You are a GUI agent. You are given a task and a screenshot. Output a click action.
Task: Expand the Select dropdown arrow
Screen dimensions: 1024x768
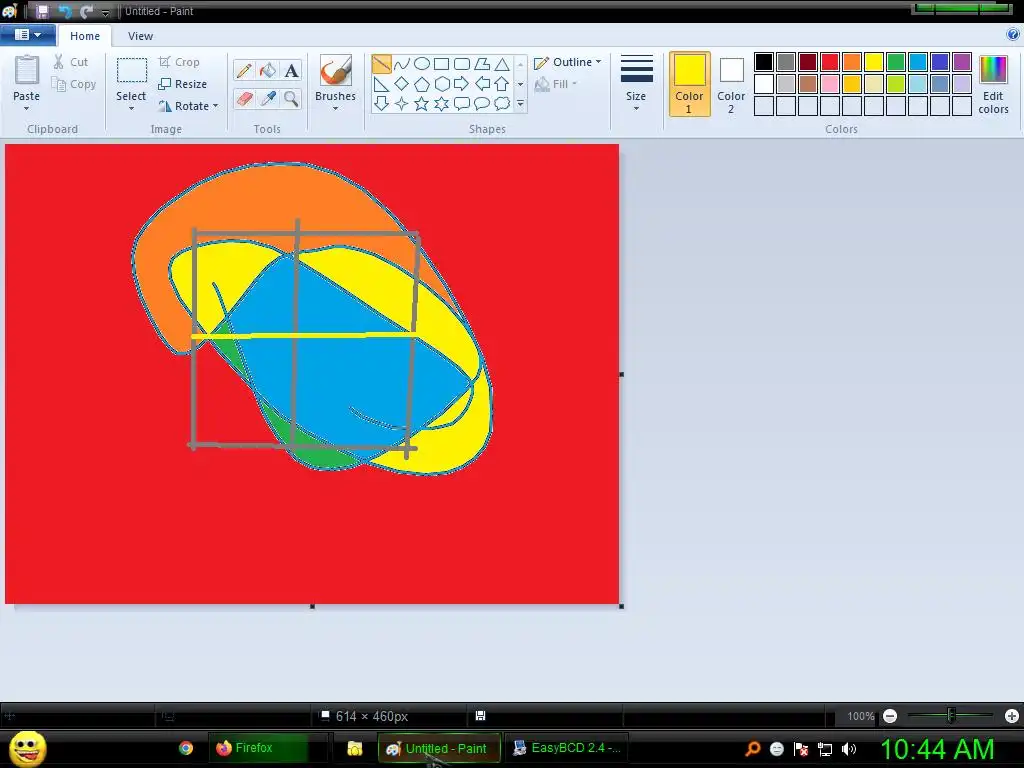point(131,108)
